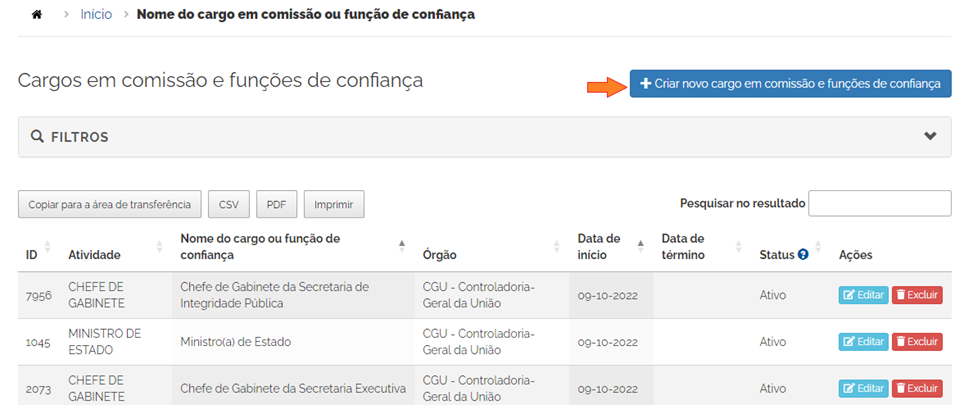This screenshot has height=405, width=955.
Task: Sort by Atividade column arrows
Action: [160, 247]
